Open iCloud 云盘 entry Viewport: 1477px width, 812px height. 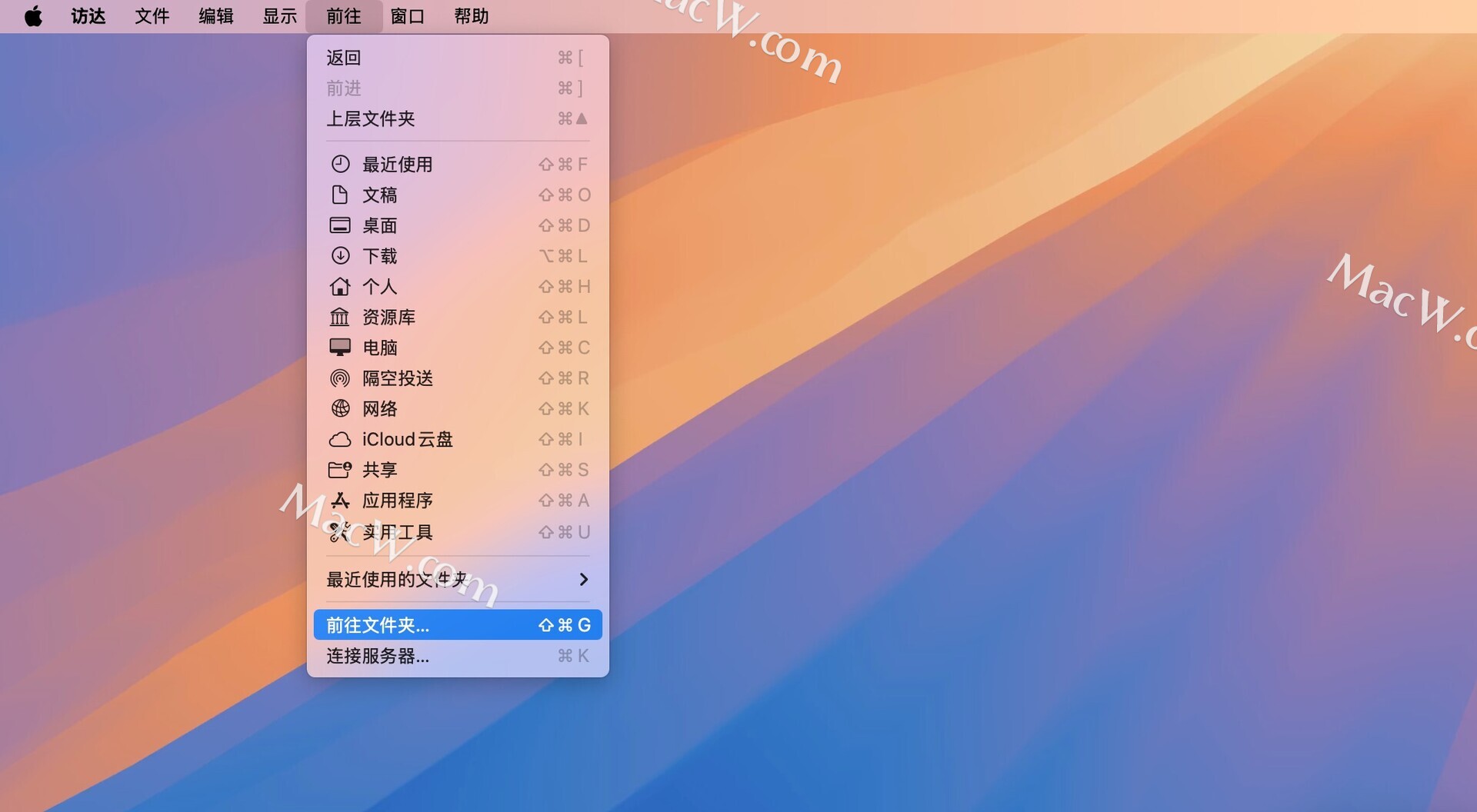point(458,439)
